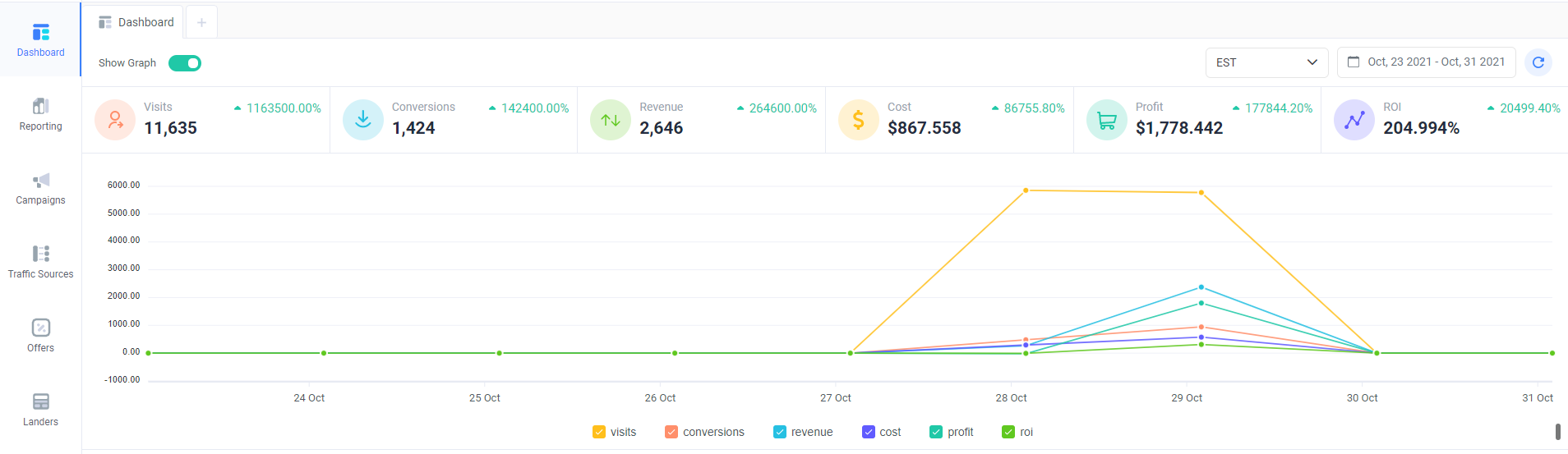1568x454 pixels.
Task: Open the Offers page icon
Action: coord(41,328)
